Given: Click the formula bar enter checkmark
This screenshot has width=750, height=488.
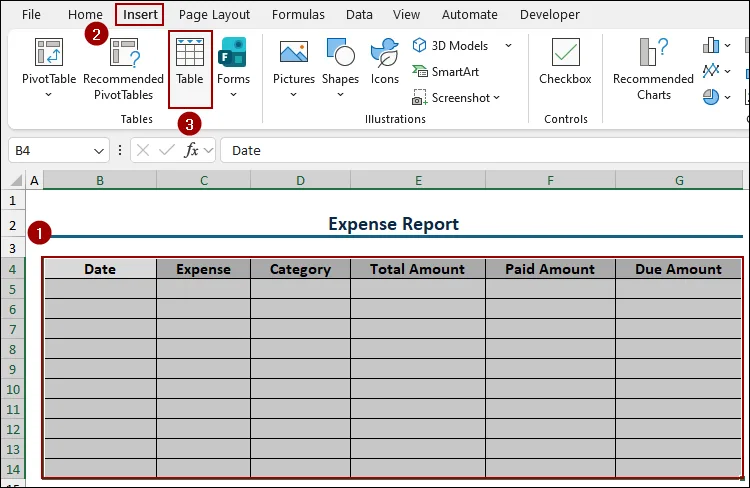Looking at the screenshot, I should pyautogui.click(x=166, y=150).
